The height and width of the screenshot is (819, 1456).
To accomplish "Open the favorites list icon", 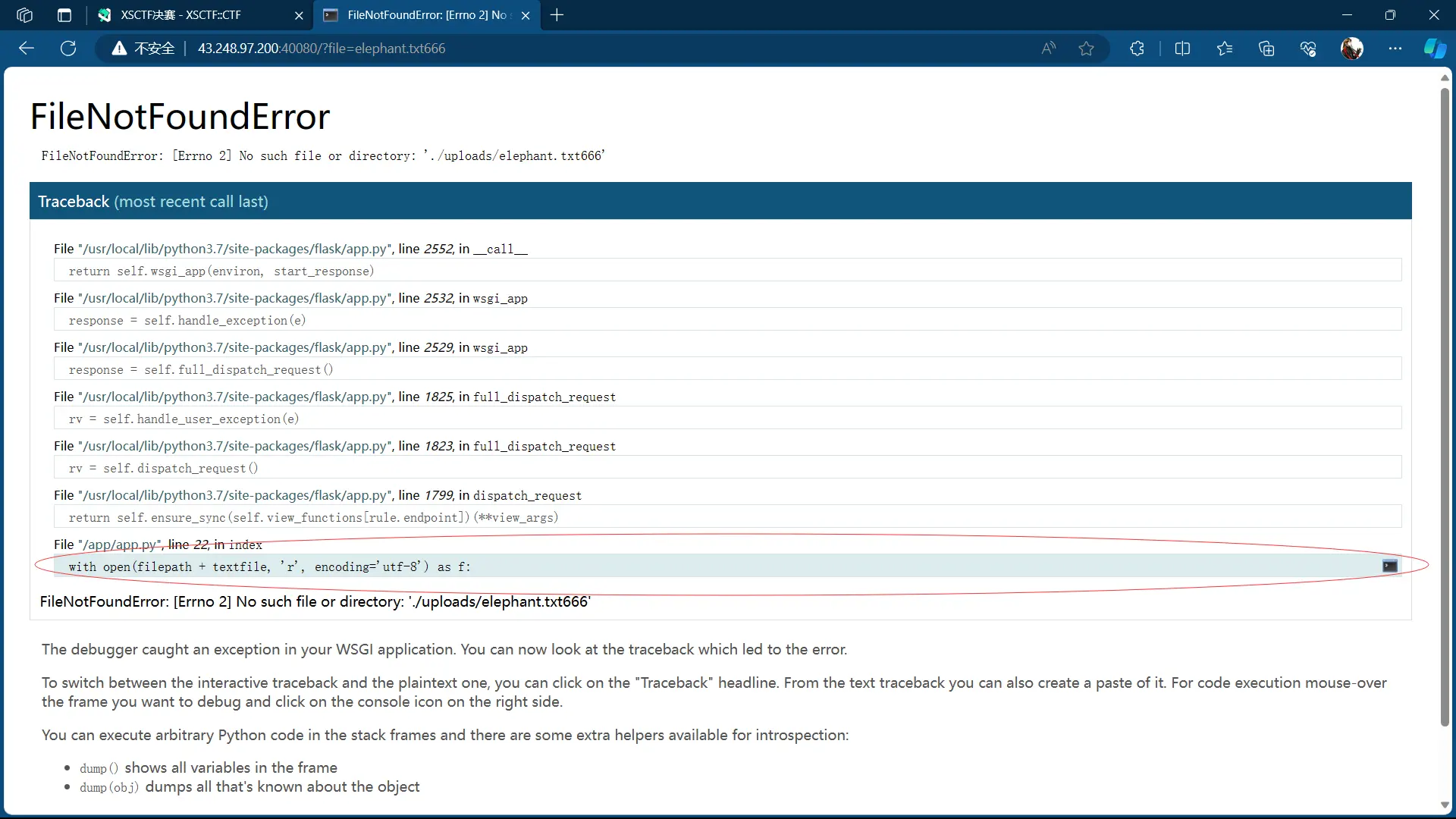I will click(x=1224, y=49).
